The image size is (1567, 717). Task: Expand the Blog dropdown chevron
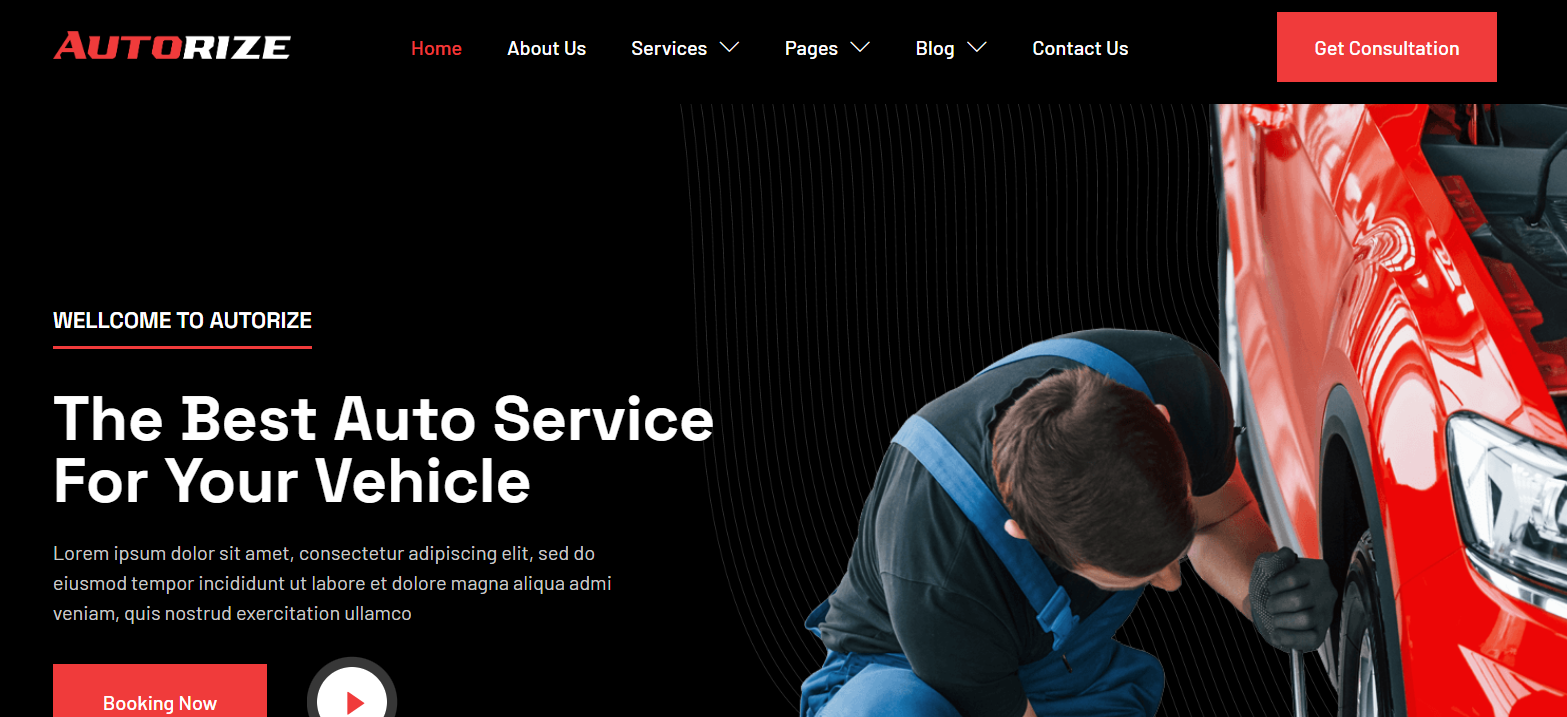(x=977, y=47)
